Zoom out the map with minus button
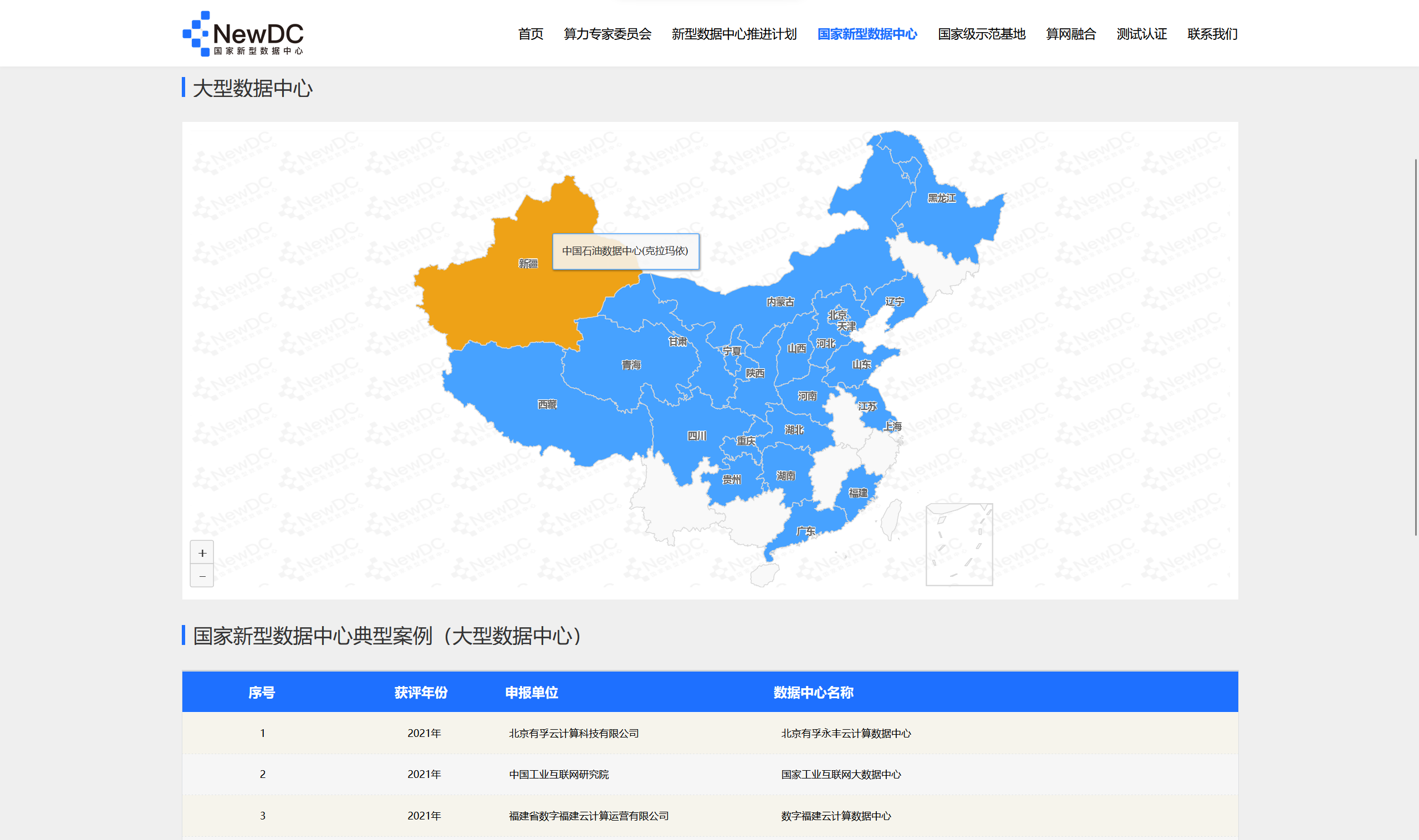Screen dimensions: 1419x840 tap(202, 576)
